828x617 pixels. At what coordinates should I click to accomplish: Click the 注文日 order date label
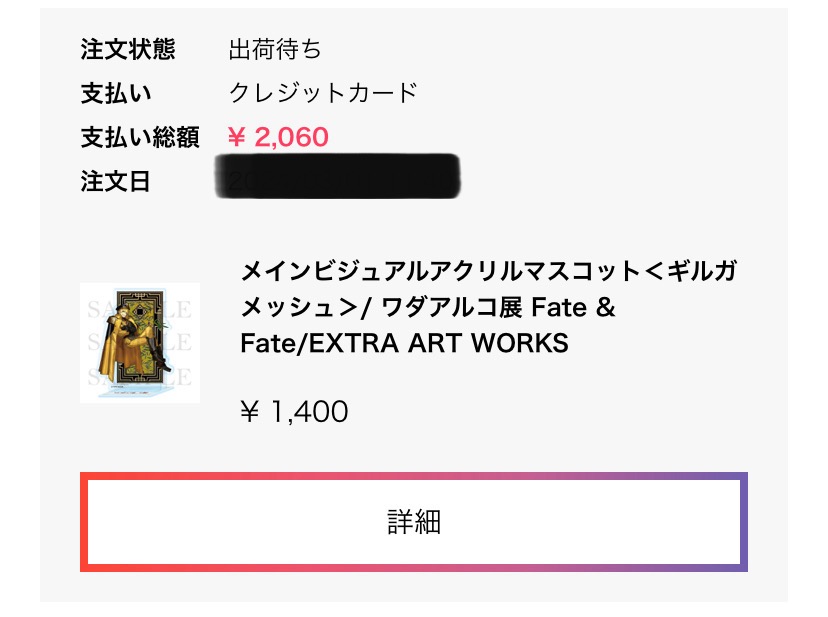coord(115,182)
